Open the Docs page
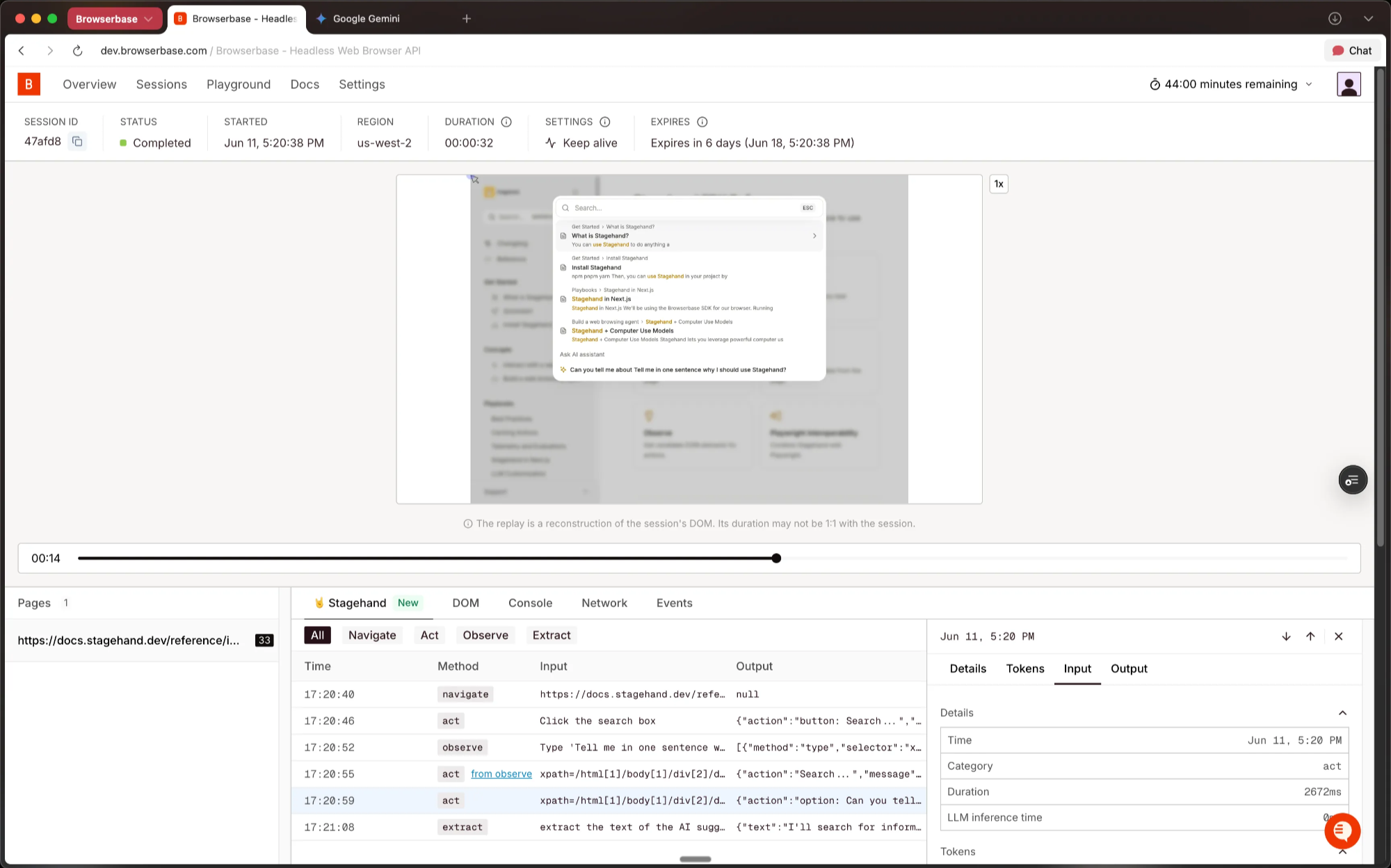This screenshot has height=868, width=1391. point(305,84)
